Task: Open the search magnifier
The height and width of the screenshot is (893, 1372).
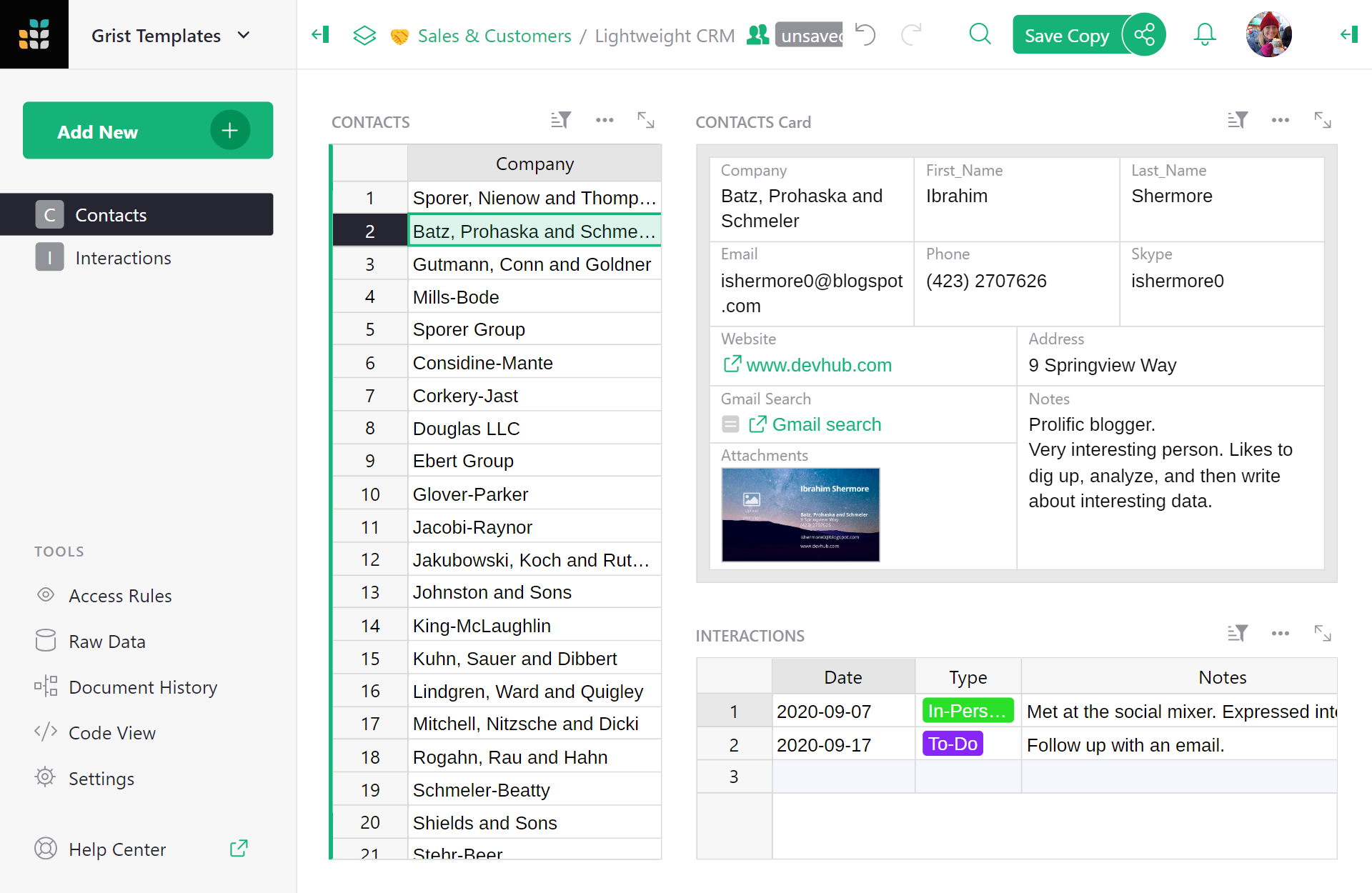Action: (980, 34)
